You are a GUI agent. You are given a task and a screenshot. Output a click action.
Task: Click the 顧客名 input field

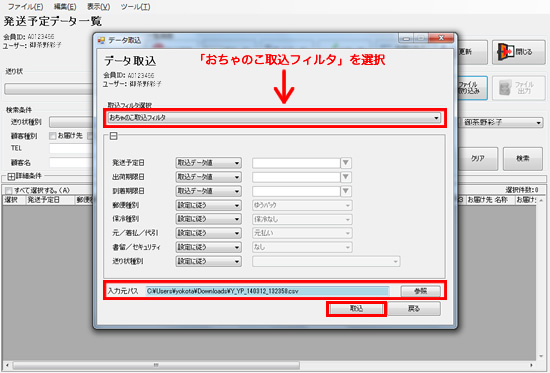[x=71, y=163]
